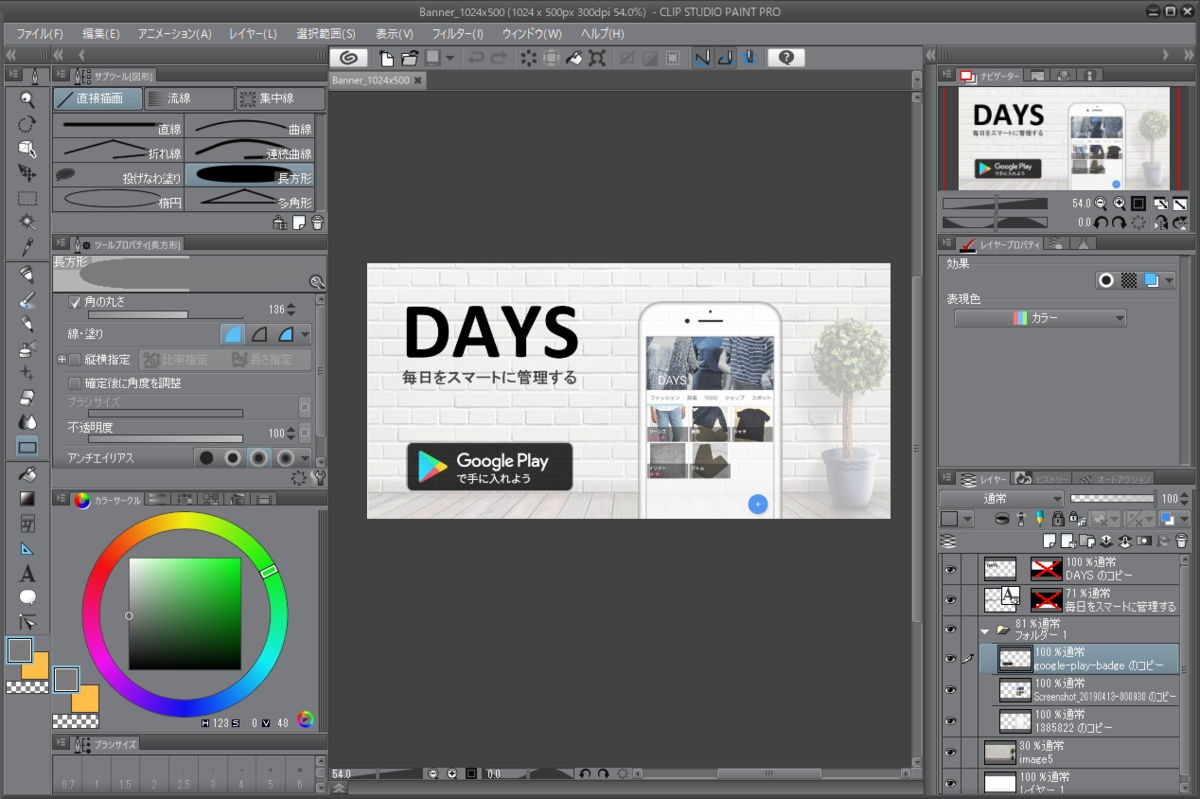Open the レイヤー(L) menu
Screen dimensions: 1200x799
click(x=253, y=33)
